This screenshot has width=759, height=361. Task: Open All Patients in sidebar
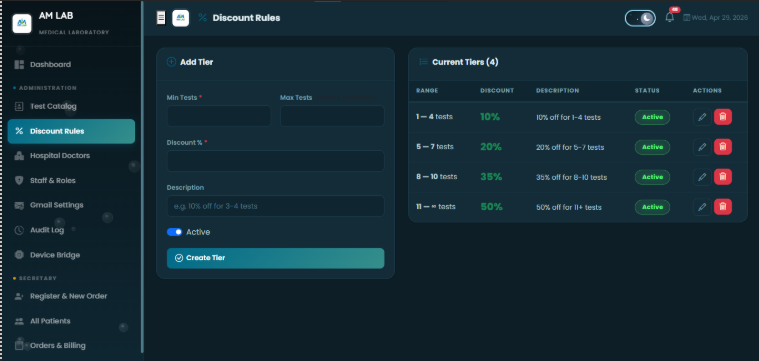point(71,321)
